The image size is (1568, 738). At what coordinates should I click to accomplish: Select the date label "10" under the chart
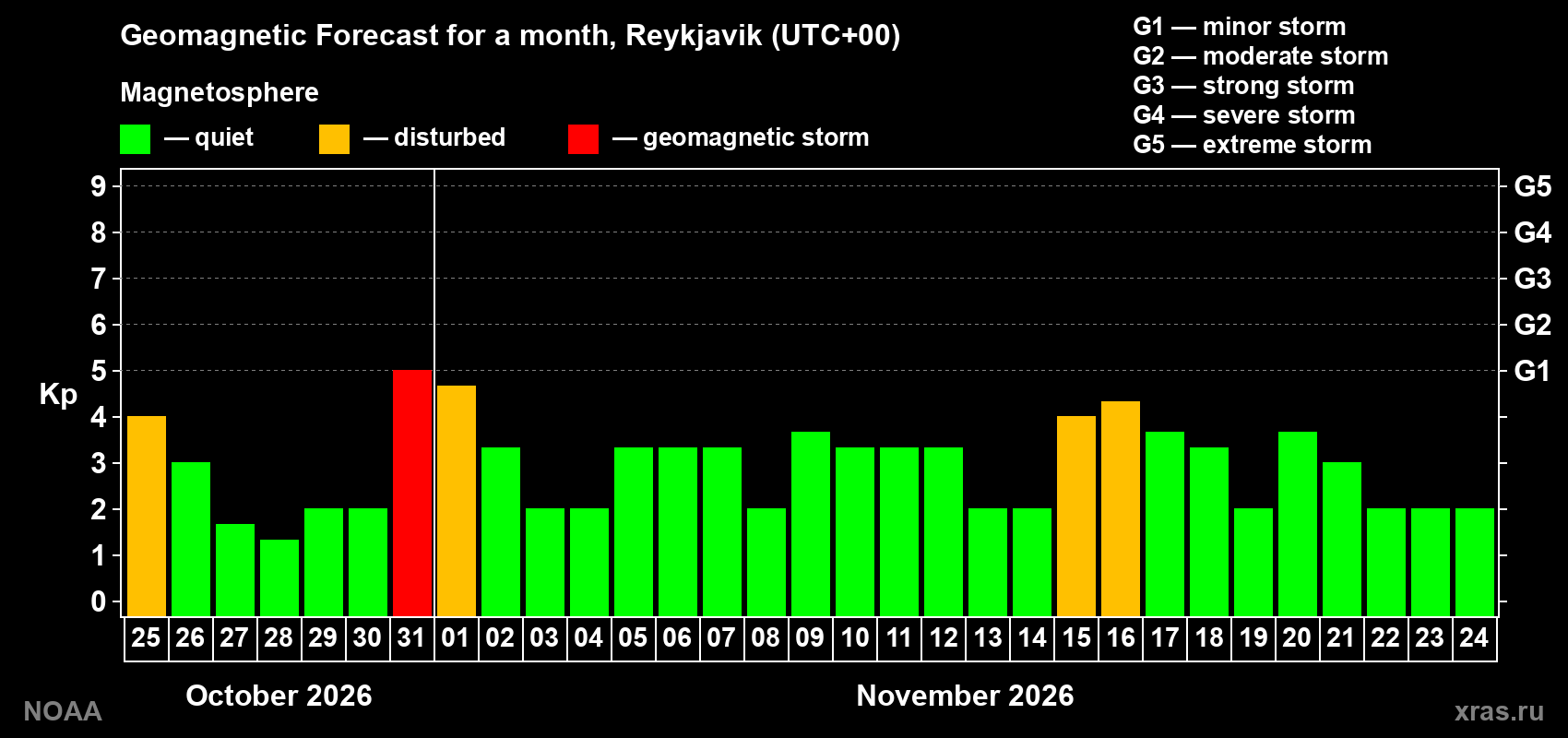[x=855, y=637]
